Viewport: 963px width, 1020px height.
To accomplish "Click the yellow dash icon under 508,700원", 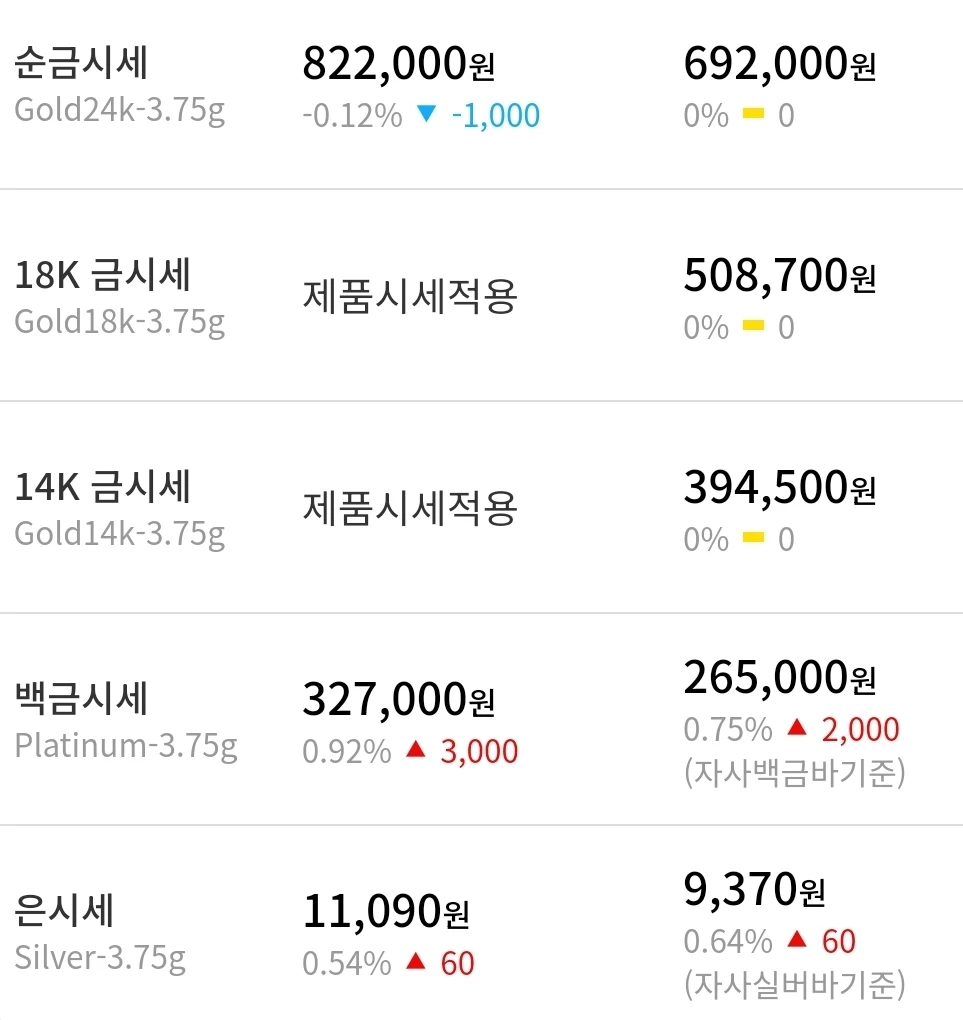I will click(753, 325).
